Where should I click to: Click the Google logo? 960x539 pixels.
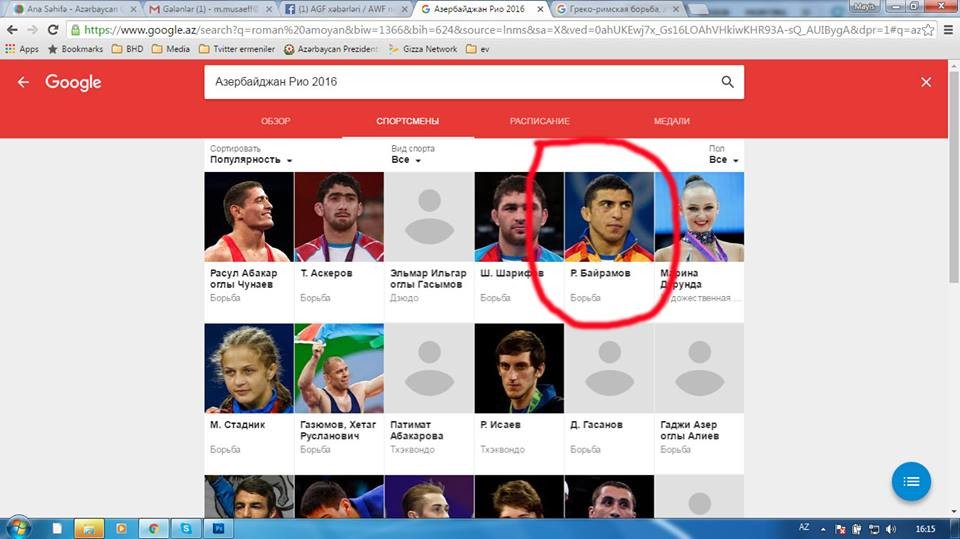pos(73,82)
